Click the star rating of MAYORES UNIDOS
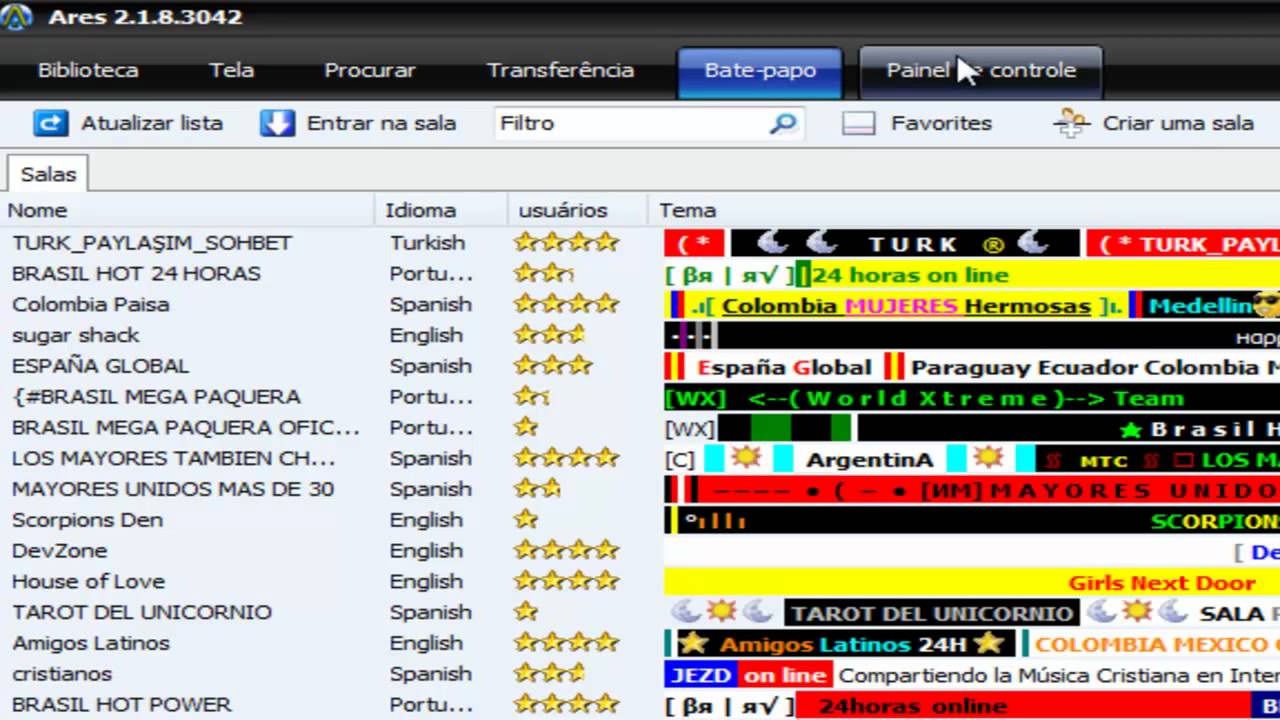This screenshot has width=1280, height=720. pos(538,489)
